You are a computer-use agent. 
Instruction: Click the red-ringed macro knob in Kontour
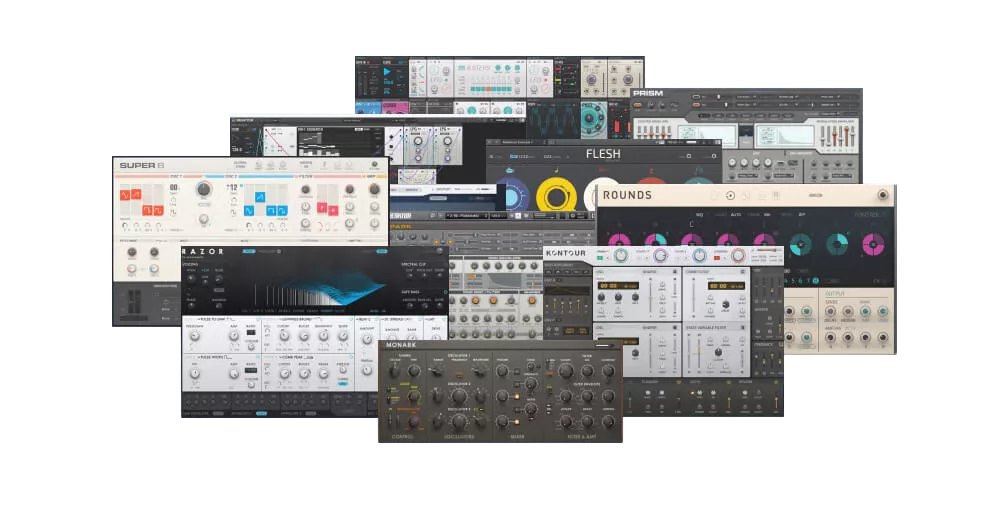coord(739,256)
